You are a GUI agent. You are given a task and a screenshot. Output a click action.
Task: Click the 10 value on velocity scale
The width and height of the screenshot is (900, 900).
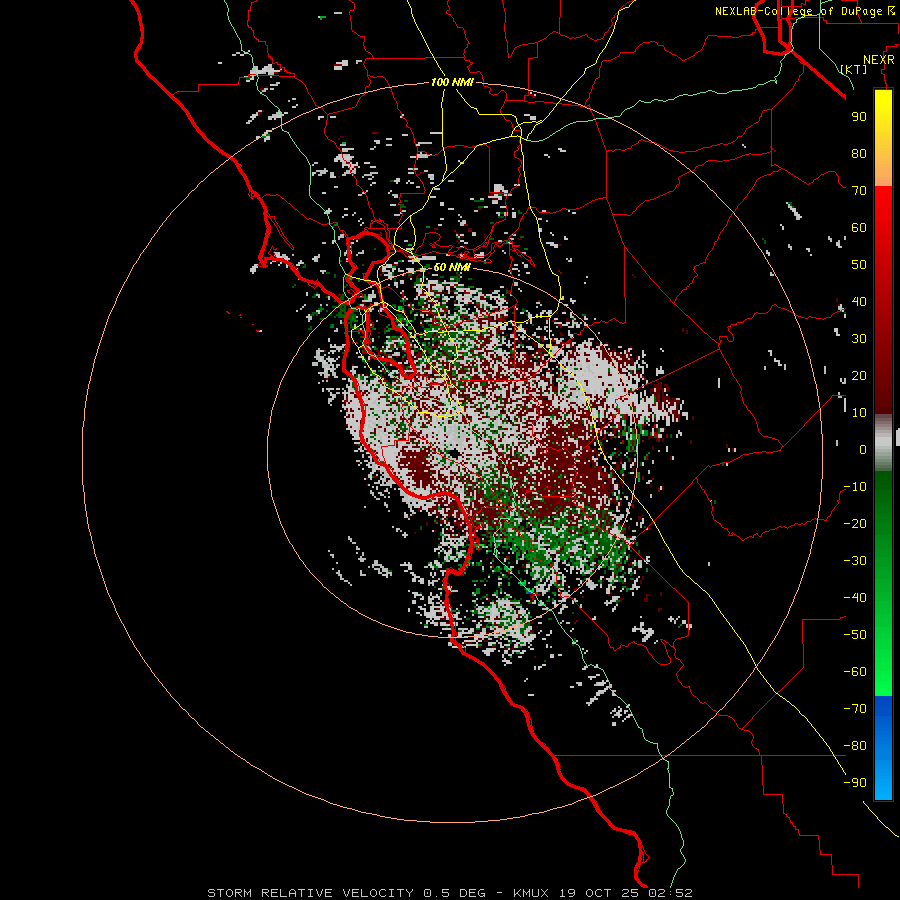pos(859,413)
